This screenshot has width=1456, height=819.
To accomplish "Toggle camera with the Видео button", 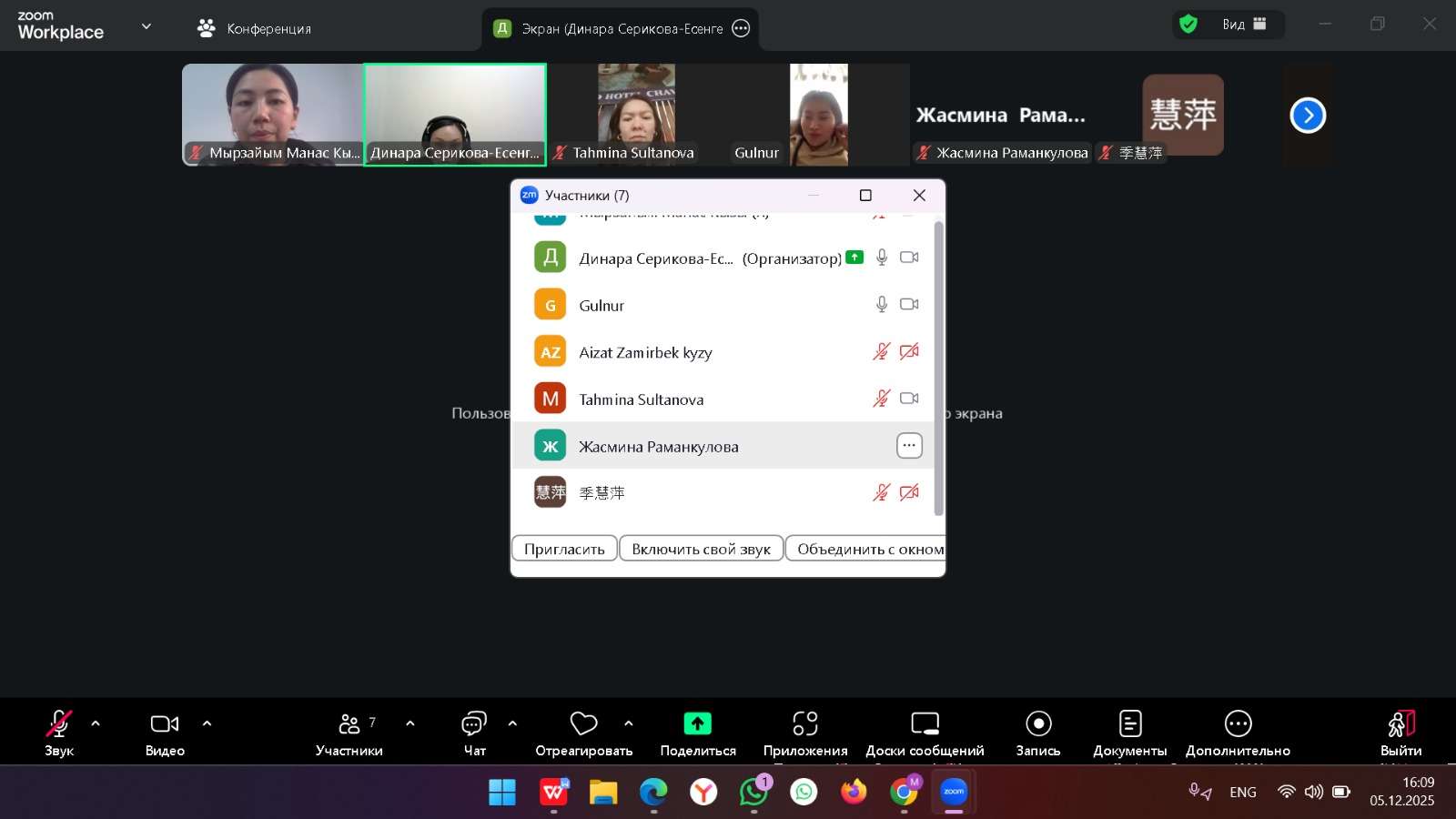I will (165, 724).
